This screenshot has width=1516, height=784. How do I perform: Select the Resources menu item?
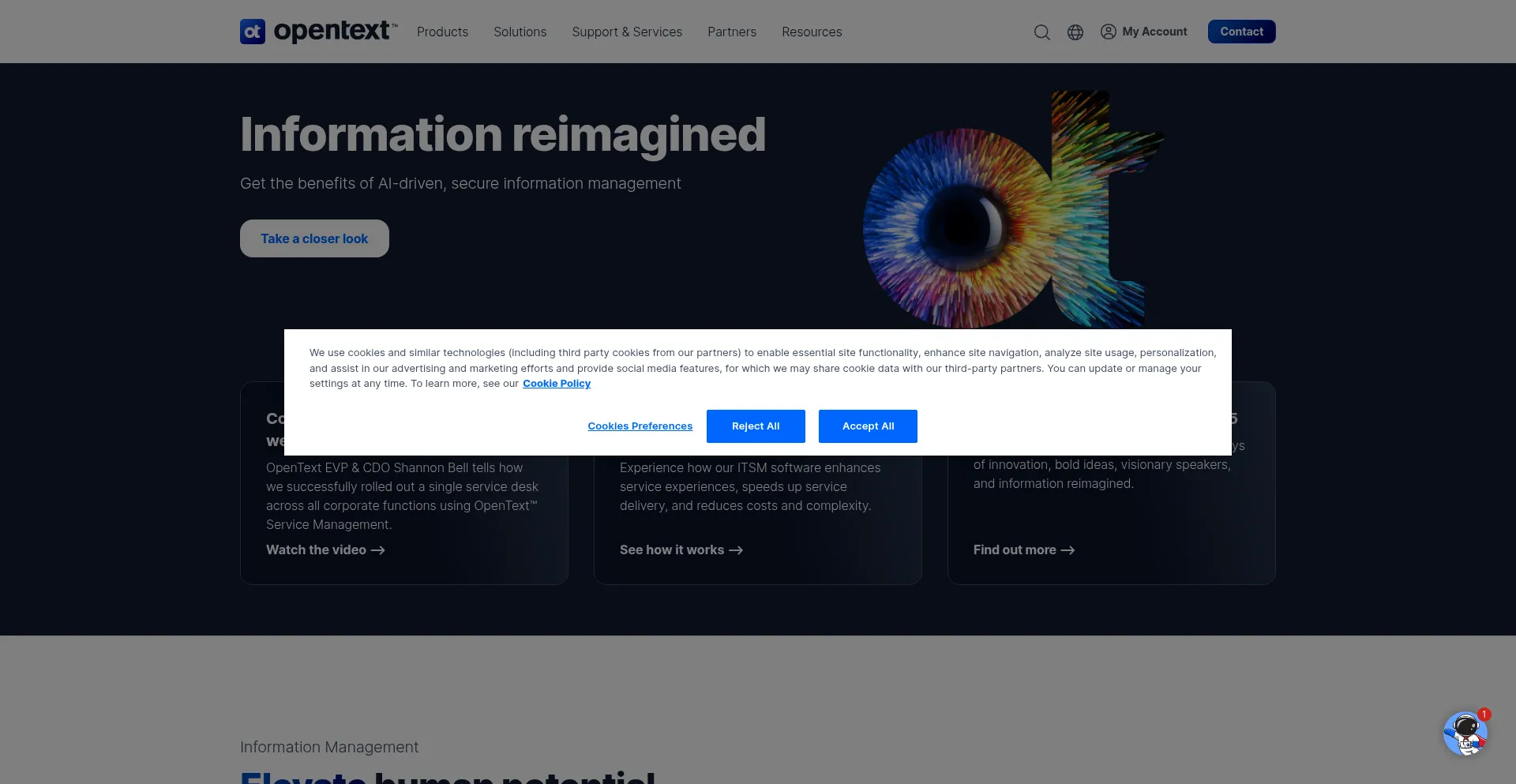pyautogui.click(x=811, y=32)
